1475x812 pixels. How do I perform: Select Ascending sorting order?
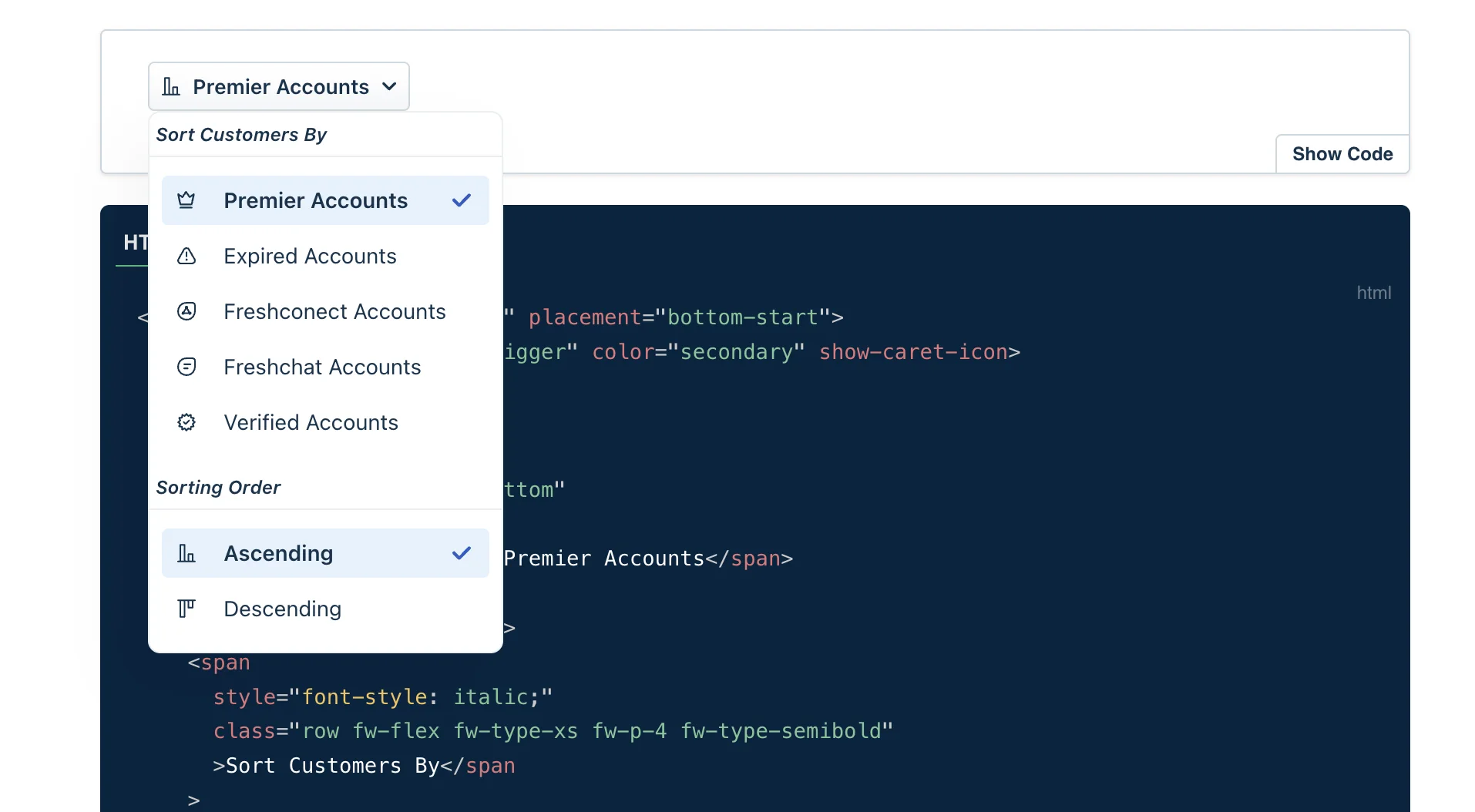(x=325, y=553)
